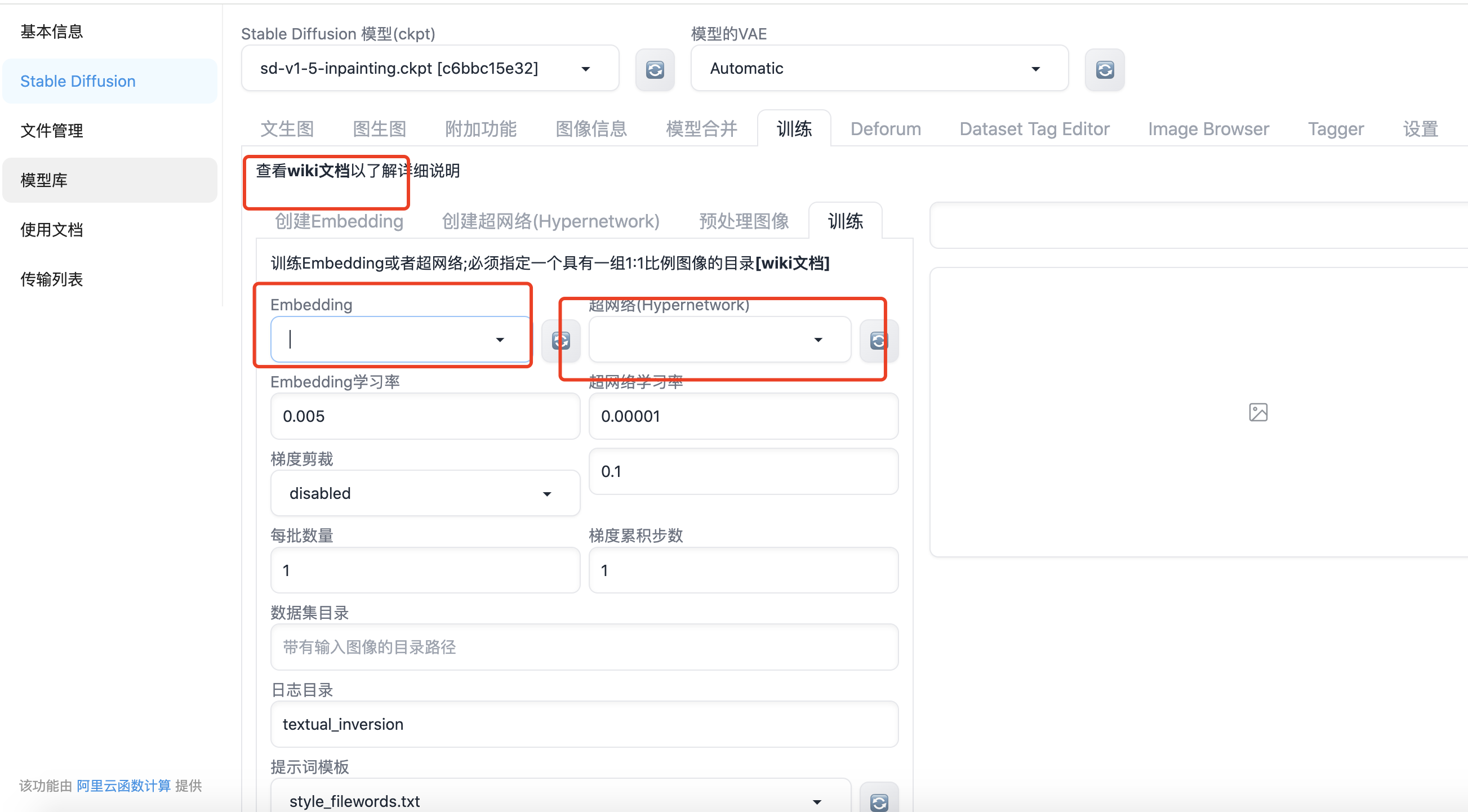Select 文件管理 in the sidebar
Viewport: 1468px width, 812px height.
tap(51, 131)
